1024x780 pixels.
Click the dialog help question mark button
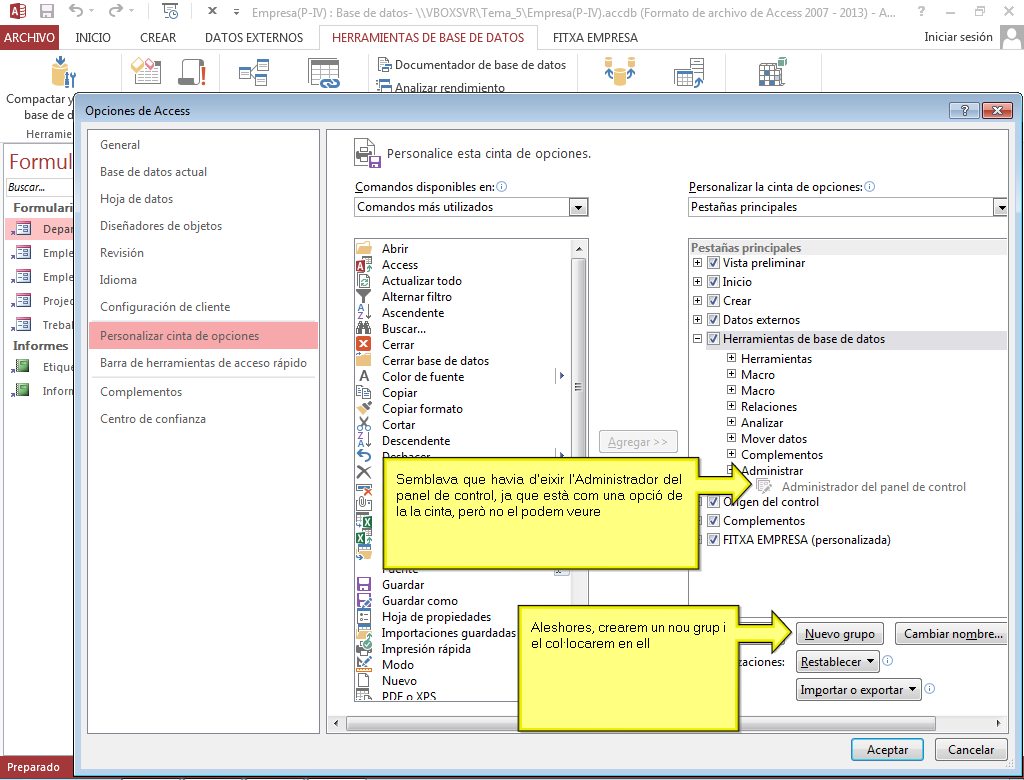coord(964,110)
